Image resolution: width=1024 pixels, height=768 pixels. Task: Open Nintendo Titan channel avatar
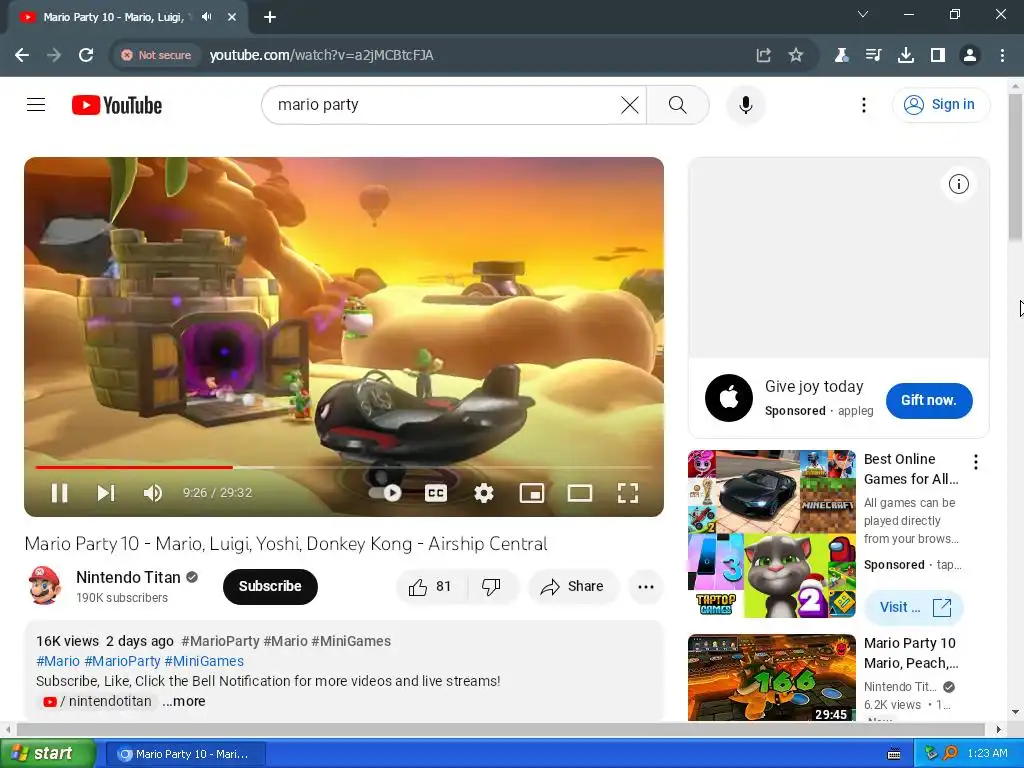[44, 585]
